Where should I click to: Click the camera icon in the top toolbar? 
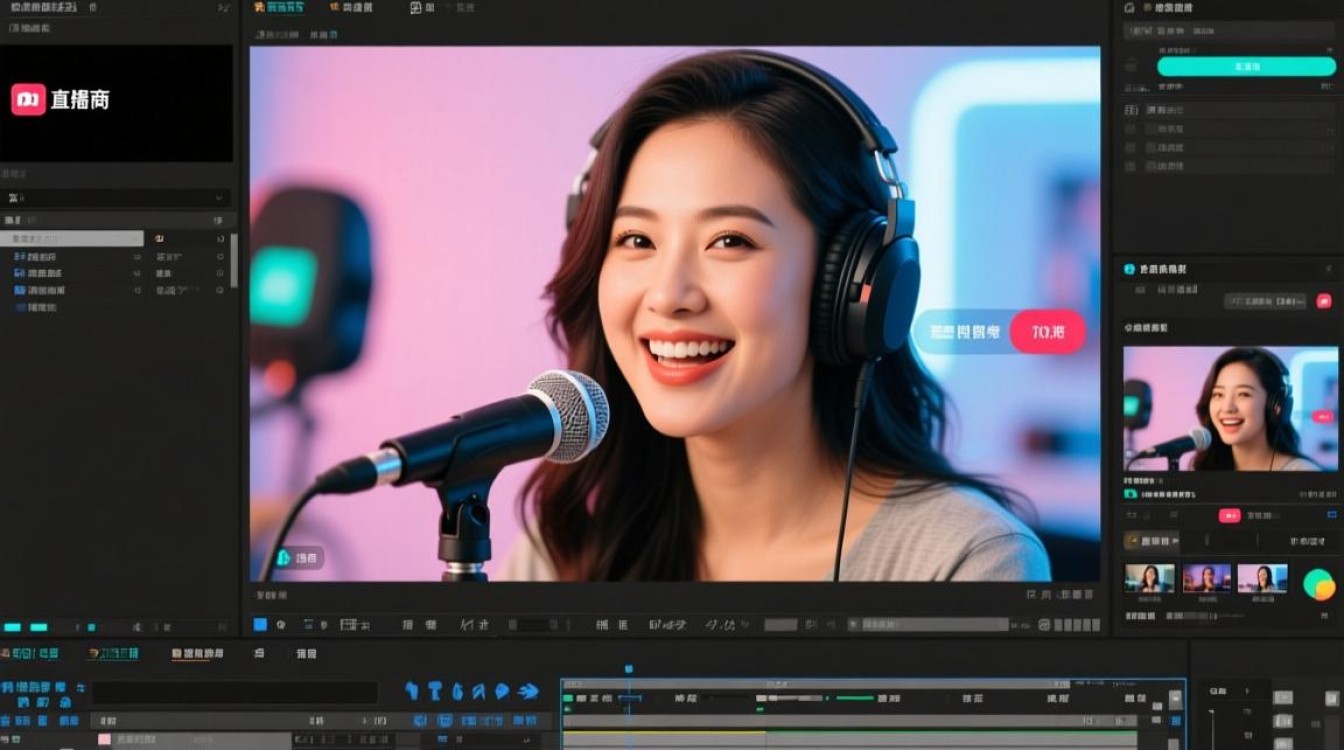[413, 8]
